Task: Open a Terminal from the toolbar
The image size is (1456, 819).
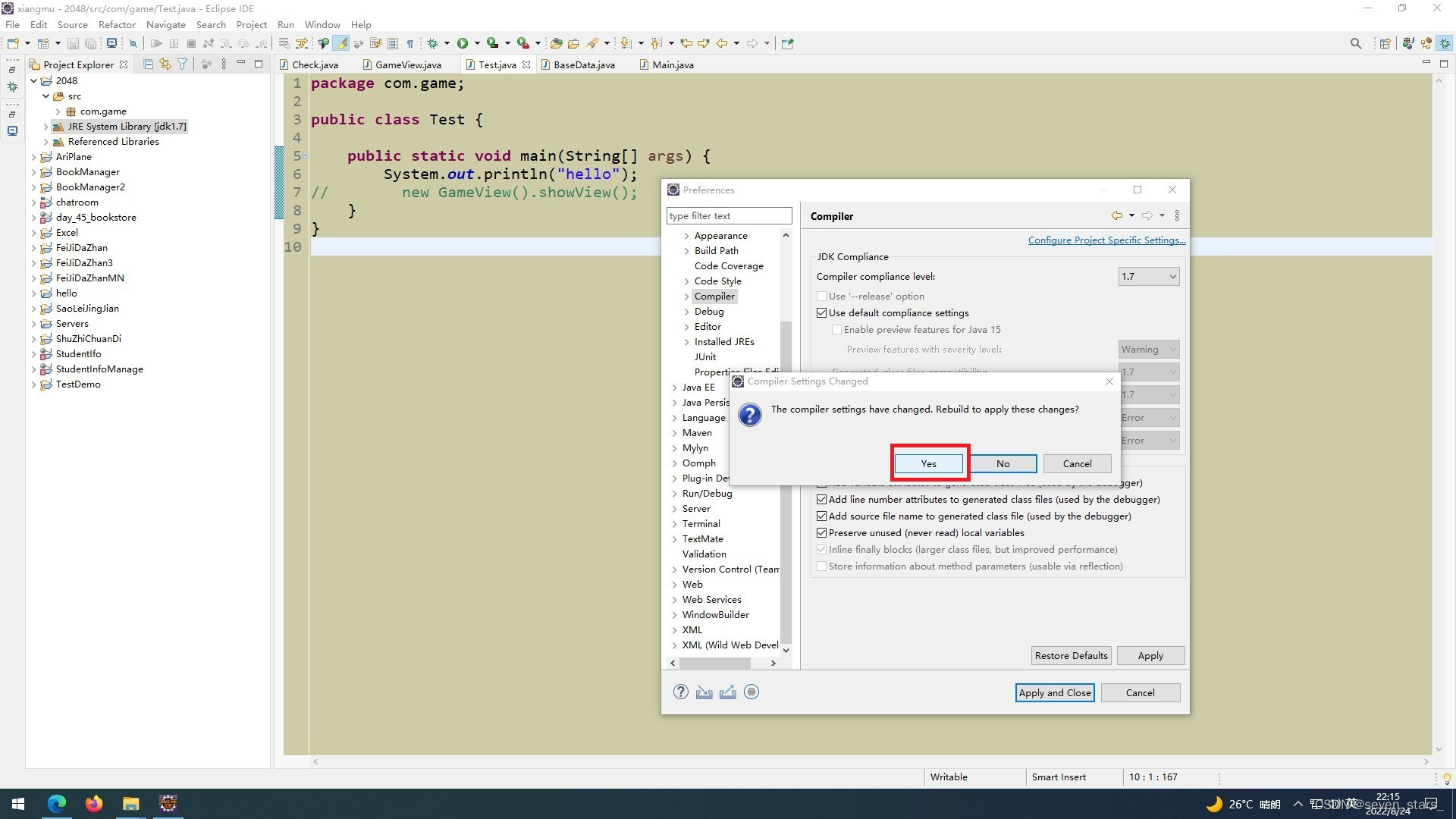Action: tap(111, 43)
